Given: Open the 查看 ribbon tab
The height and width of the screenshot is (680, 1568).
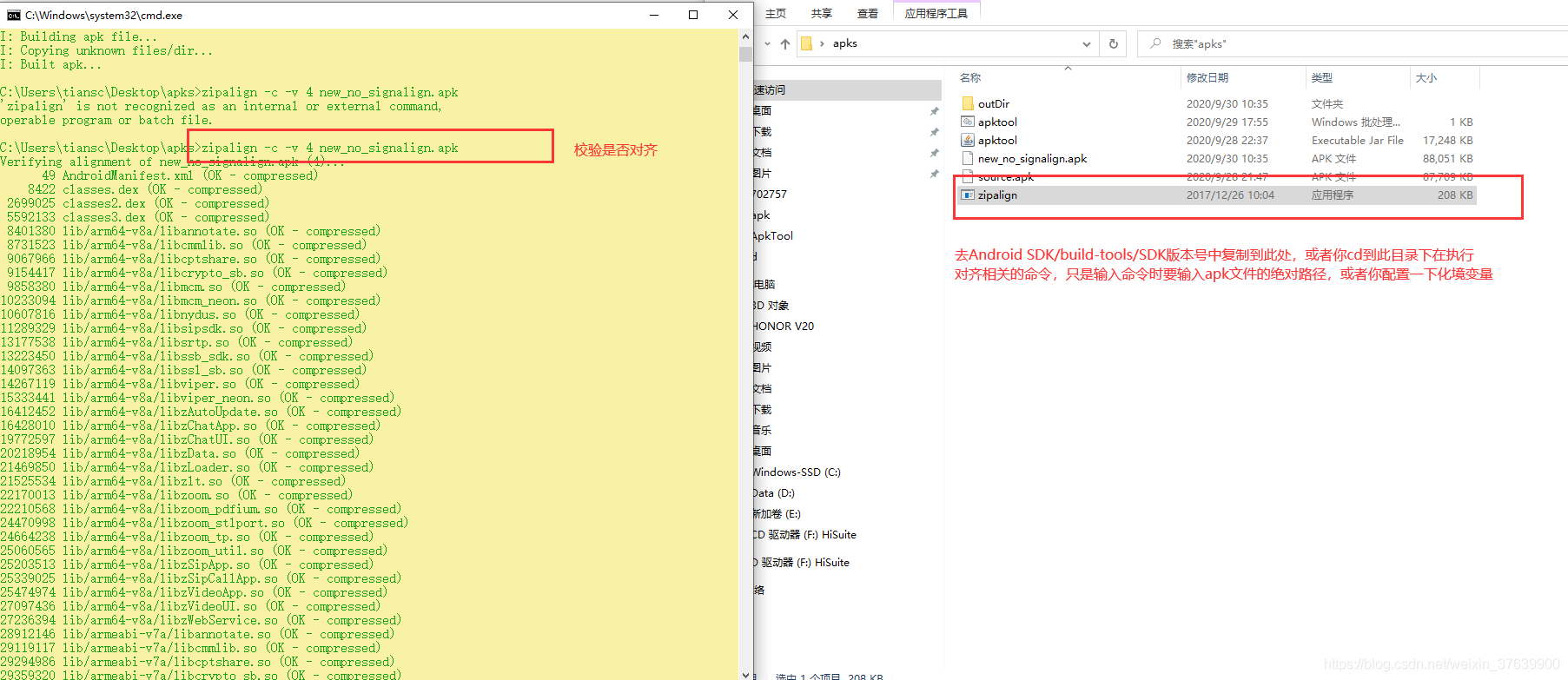Looking at the screenshot, I should click(x=868, y=13).
